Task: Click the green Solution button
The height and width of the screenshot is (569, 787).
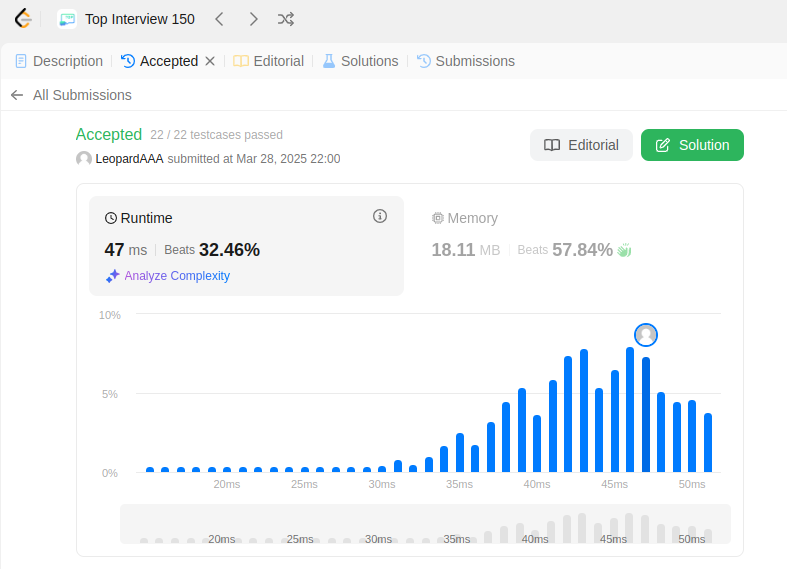Action: pyautogui.click(x=692, y=145)
